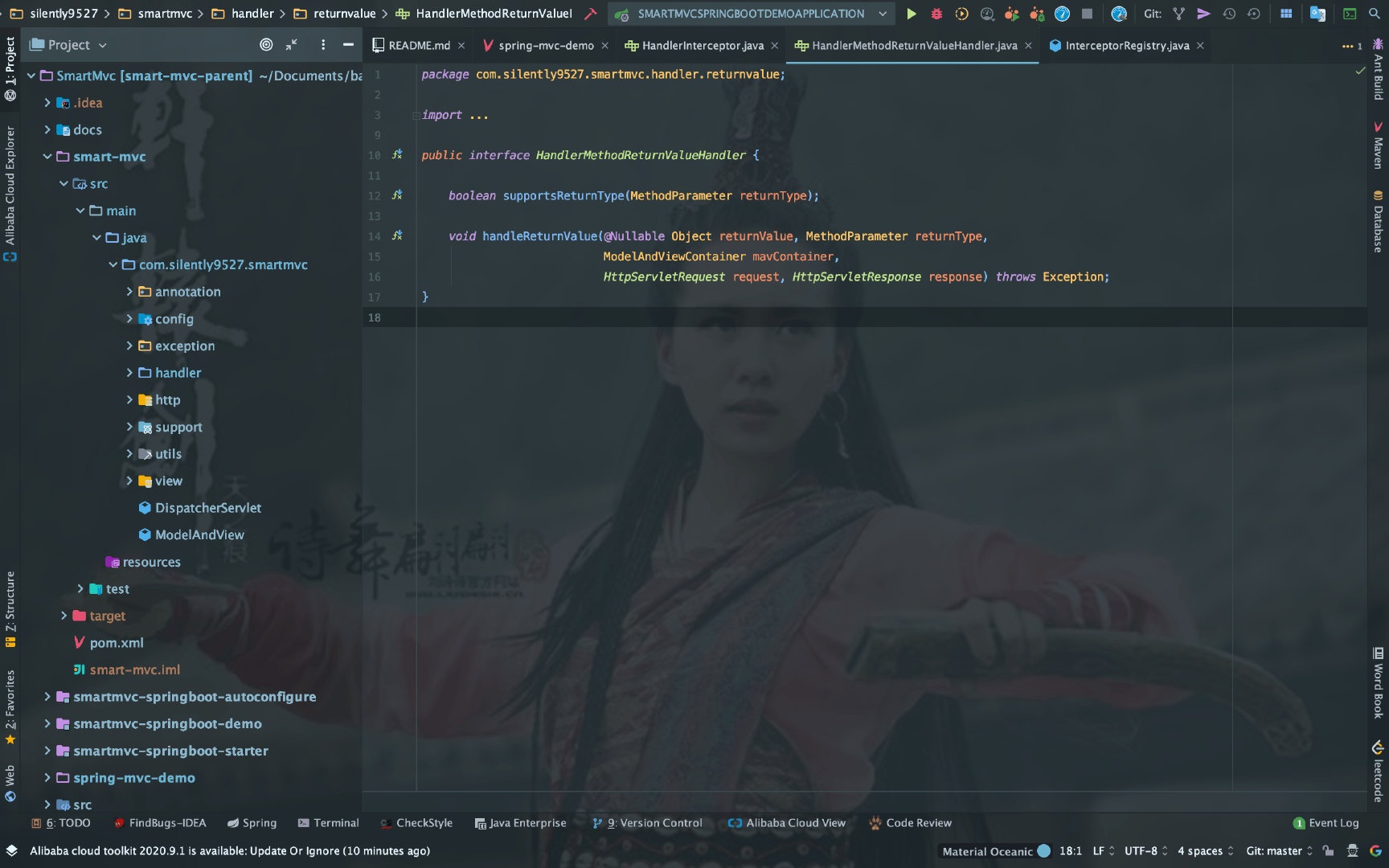Image resolution: width=1389 pixels, height=868 pixels.
Task: Click the Alibaba Cloud toolkit status bar icon
Action: pos(11,851)
